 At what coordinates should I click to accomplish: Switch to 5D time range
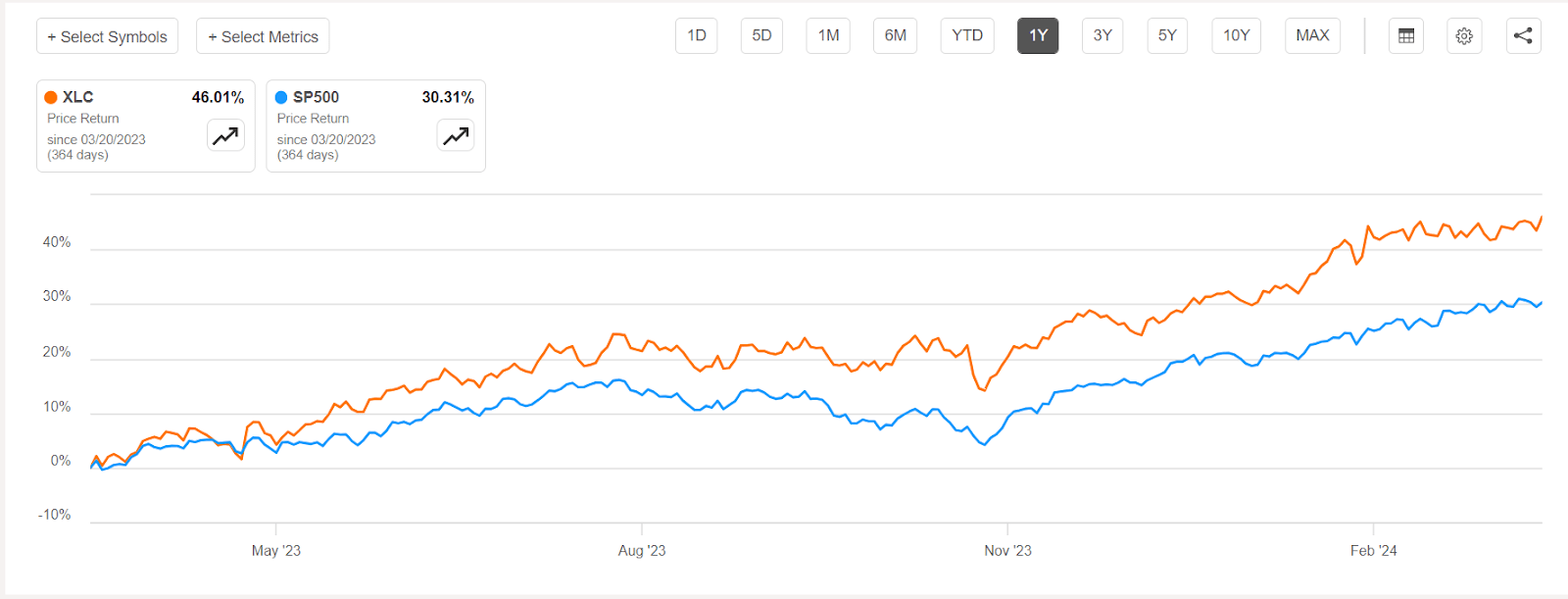761,36
